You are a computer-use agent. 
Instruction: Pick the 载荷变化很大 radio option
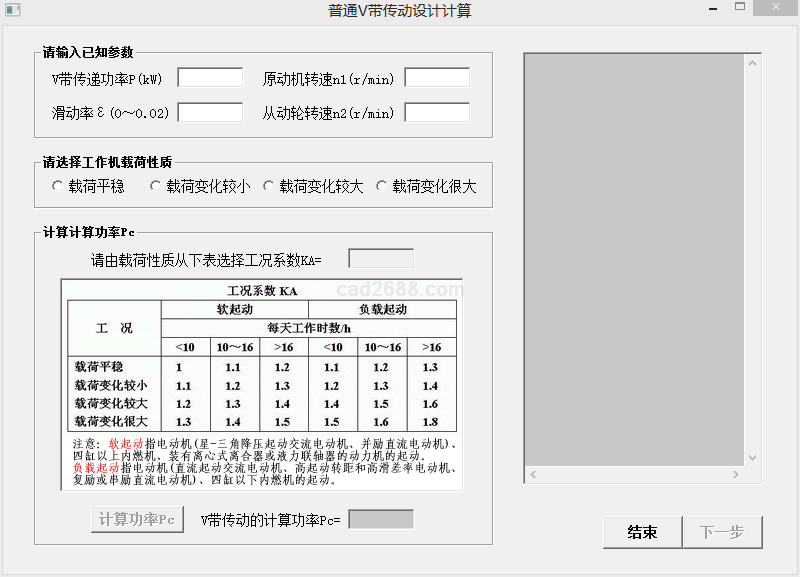(x=382, y=186)
